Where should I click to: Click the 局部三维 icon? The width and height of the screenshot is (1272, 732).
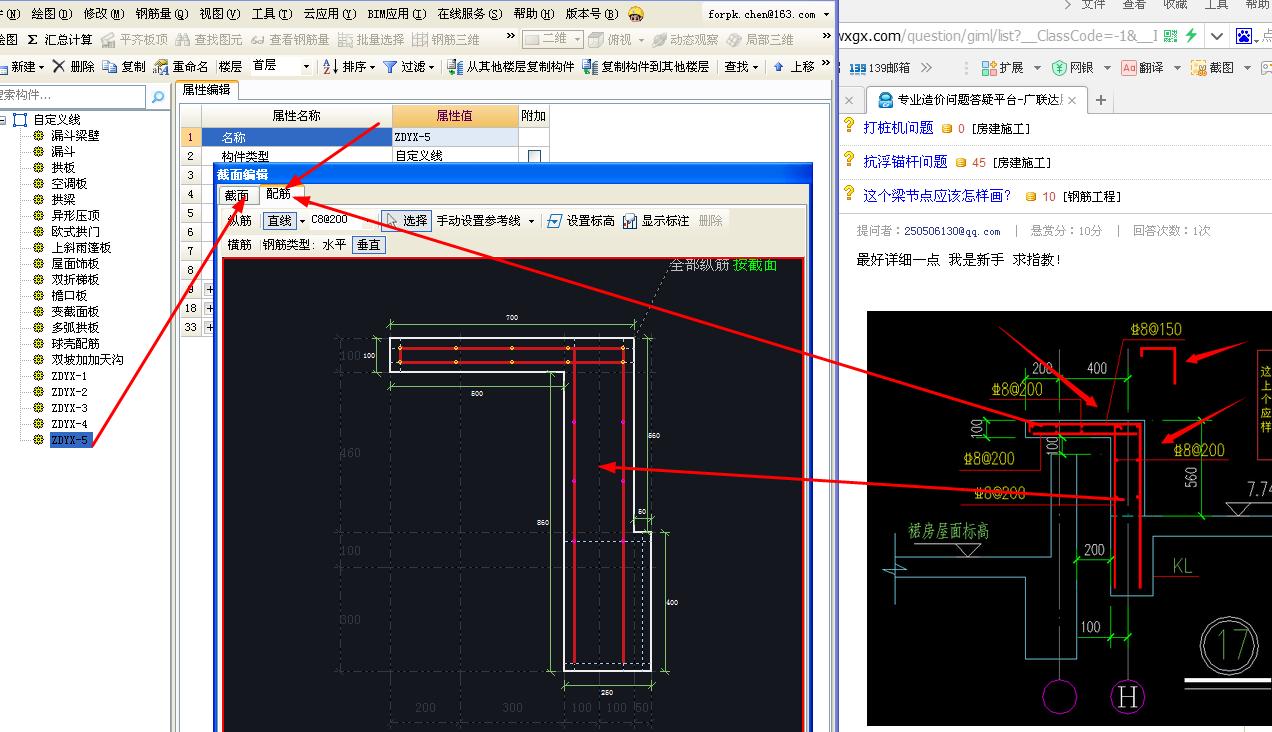pyautogui.click(x=735, y=40)
